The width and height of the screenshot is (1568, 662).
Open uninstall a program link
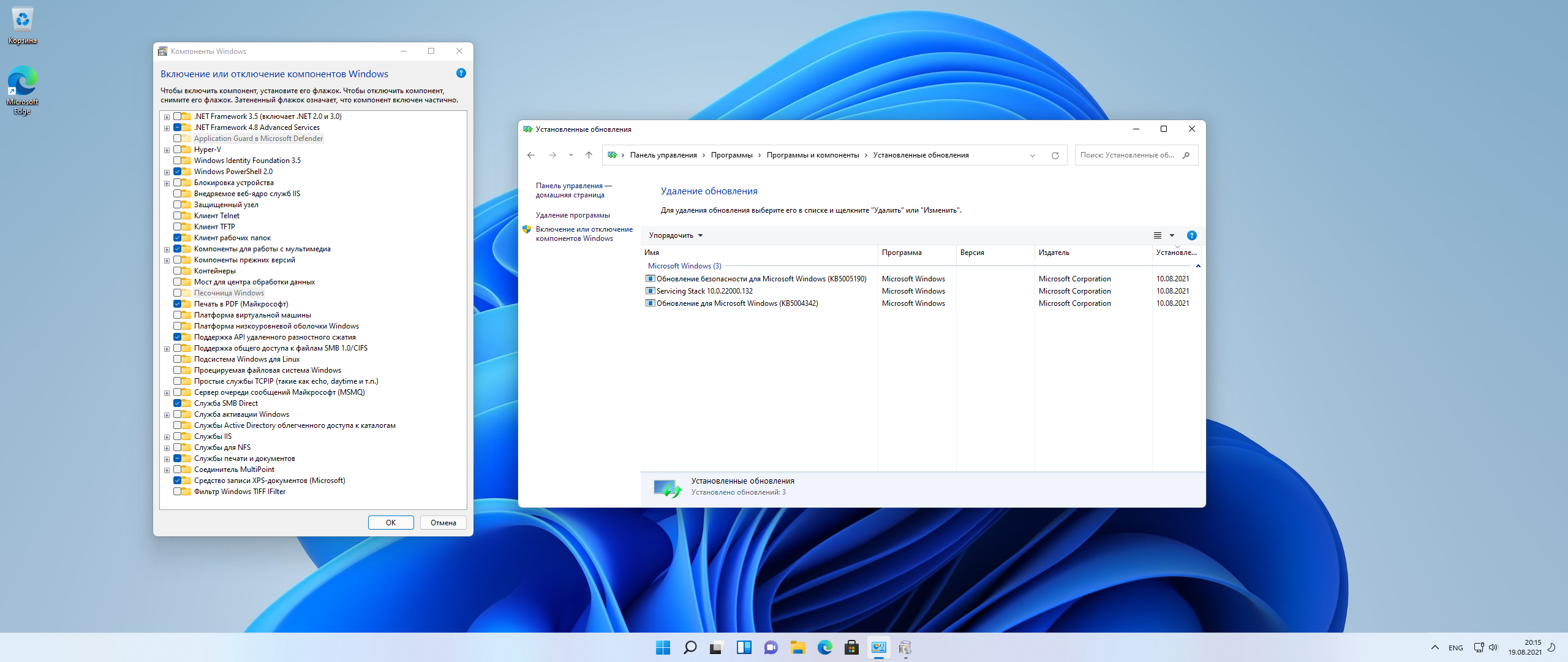[x=573, y=215]
